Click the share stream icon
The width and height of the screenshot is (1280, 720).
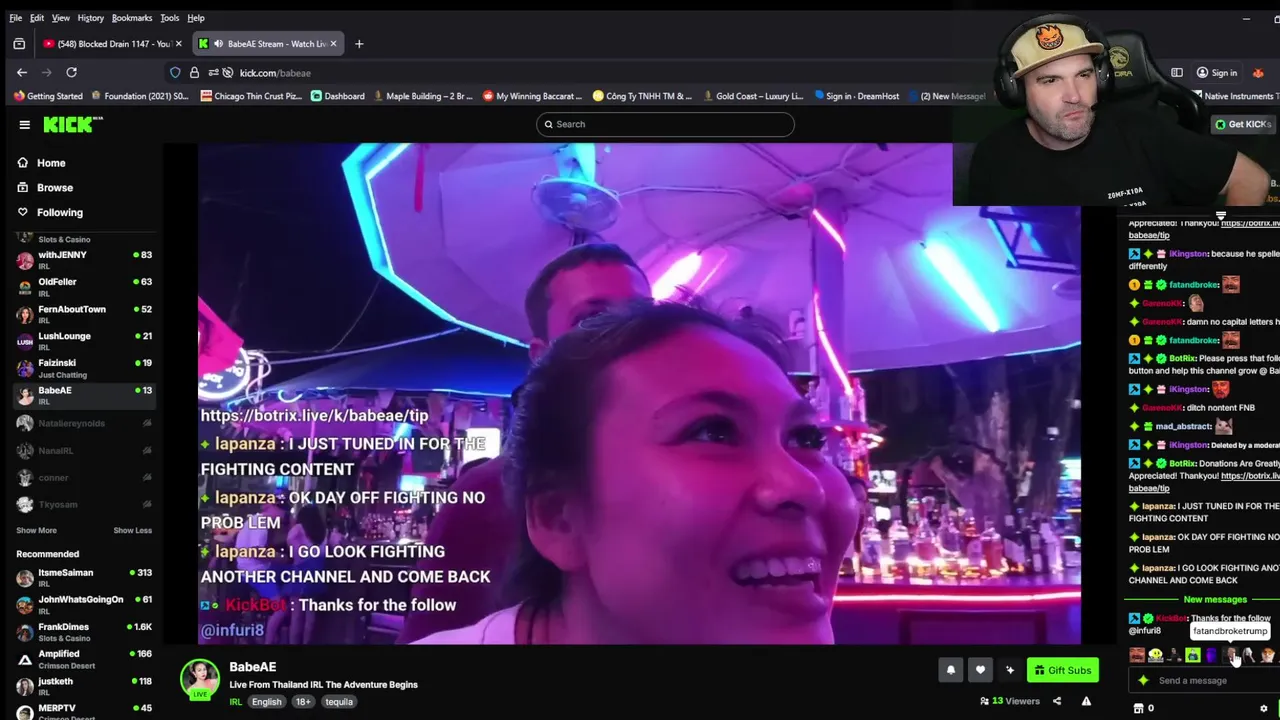(x=1057, y=701)
